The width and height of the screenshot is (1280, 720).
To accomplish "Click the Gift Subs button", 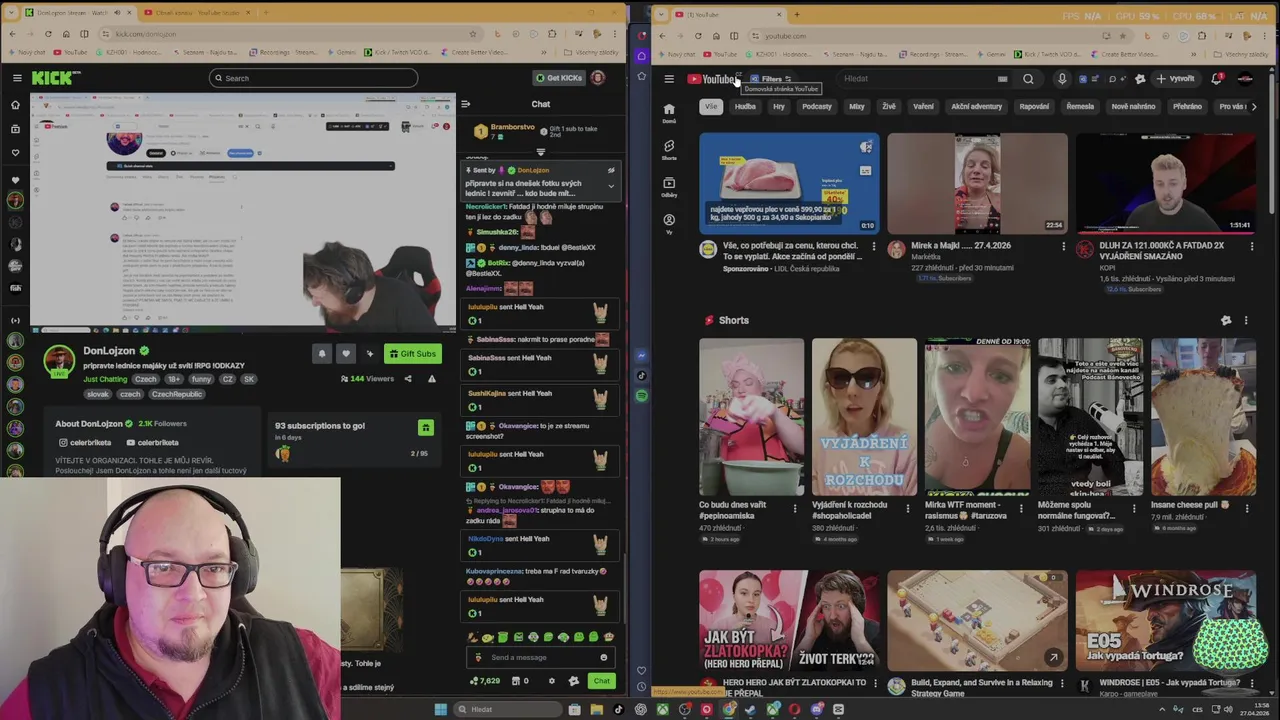I will coord(412,353).
